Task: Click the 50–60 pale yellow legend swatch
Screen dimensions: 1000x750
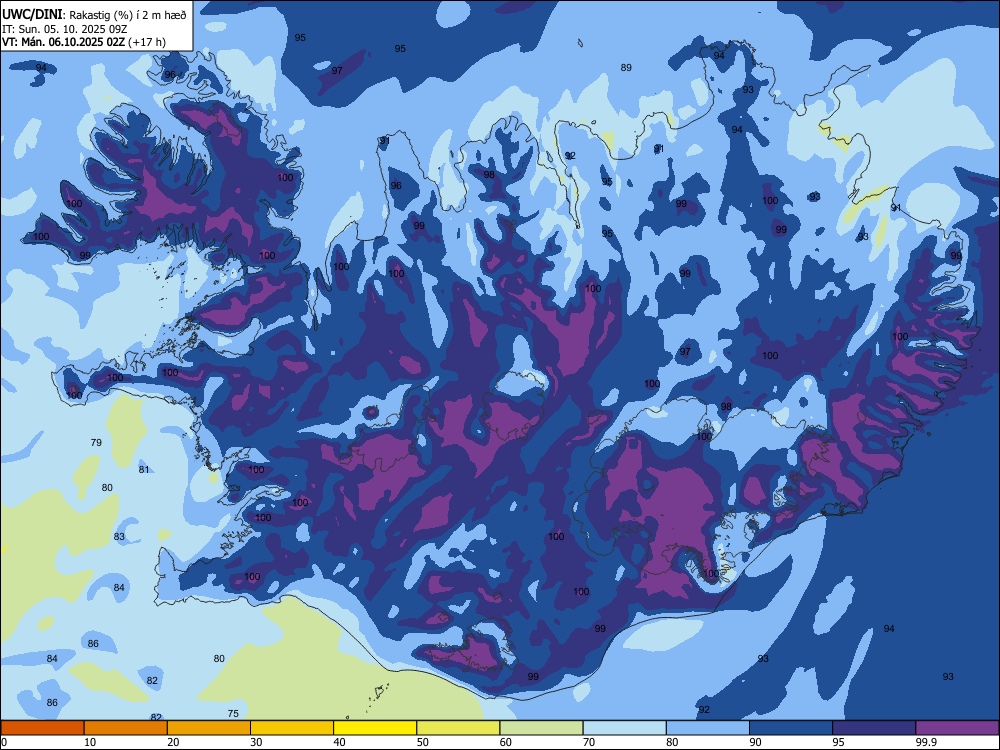Action: tap(458, 728)
